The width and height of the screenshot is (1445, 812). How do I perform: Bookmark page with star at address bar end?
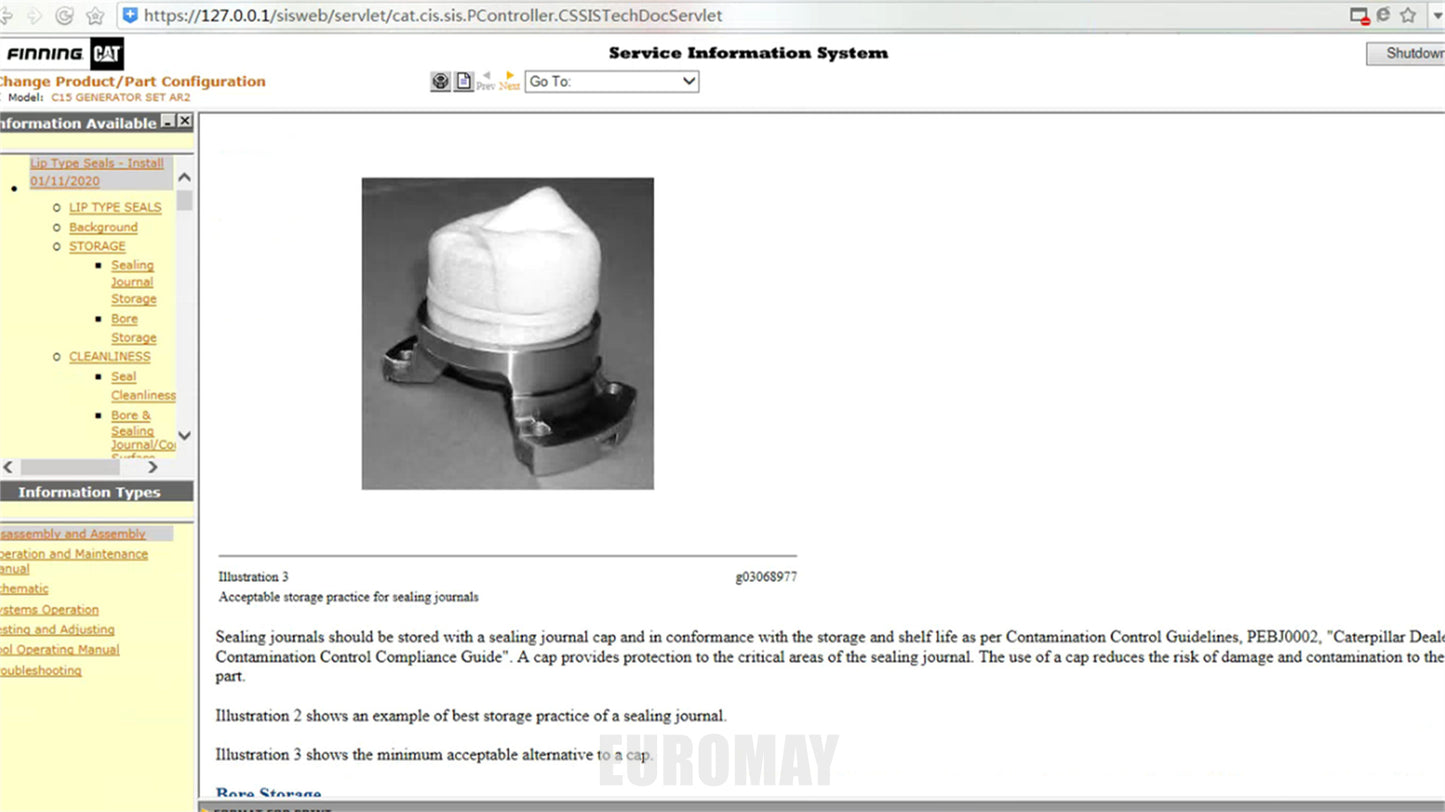[1408, 15]
